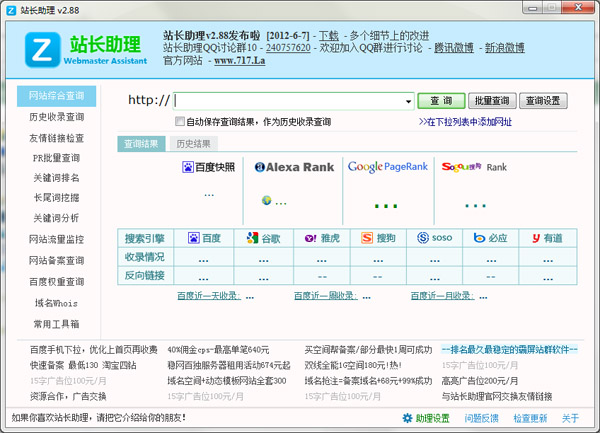Open 关键词分析 in sidebar
The width and height of the screenshot is (600, 433).
point(56,218)
